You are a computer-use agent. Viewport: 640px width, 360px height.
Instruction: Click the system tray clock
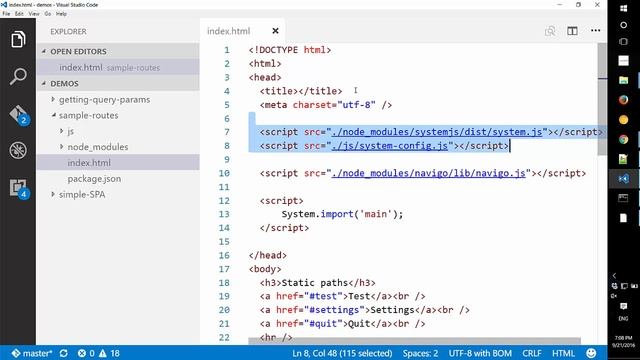(x=623, y=342)
